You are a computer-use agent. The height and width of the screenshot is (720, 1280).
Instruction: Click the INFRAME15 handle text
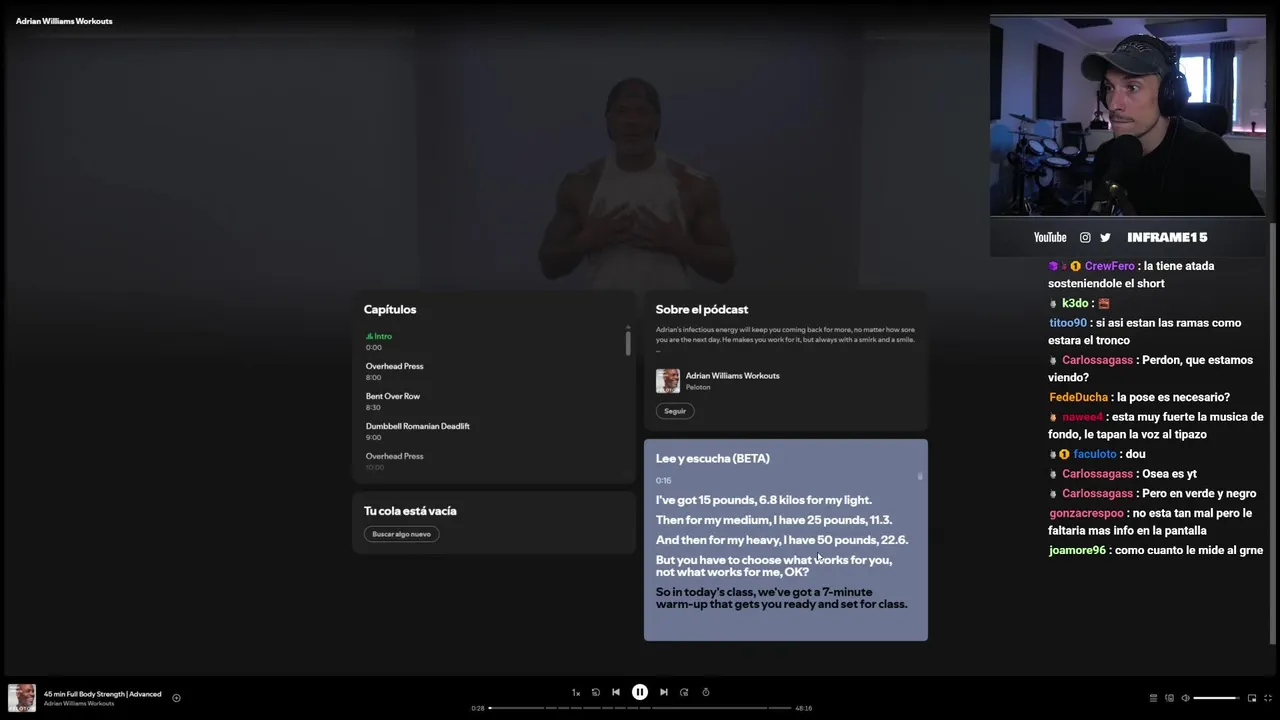(1167, 238)
